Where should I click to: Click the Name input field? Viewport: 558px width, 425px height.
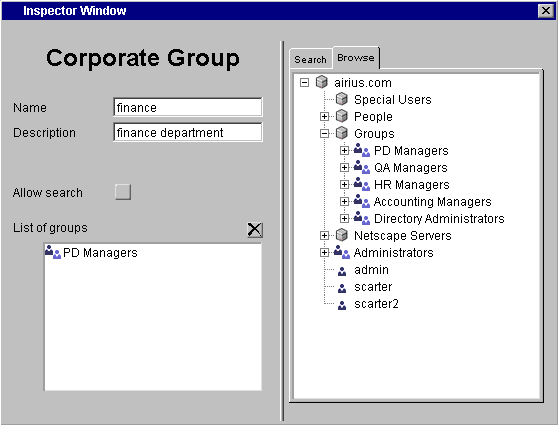[x=188, y=107]
